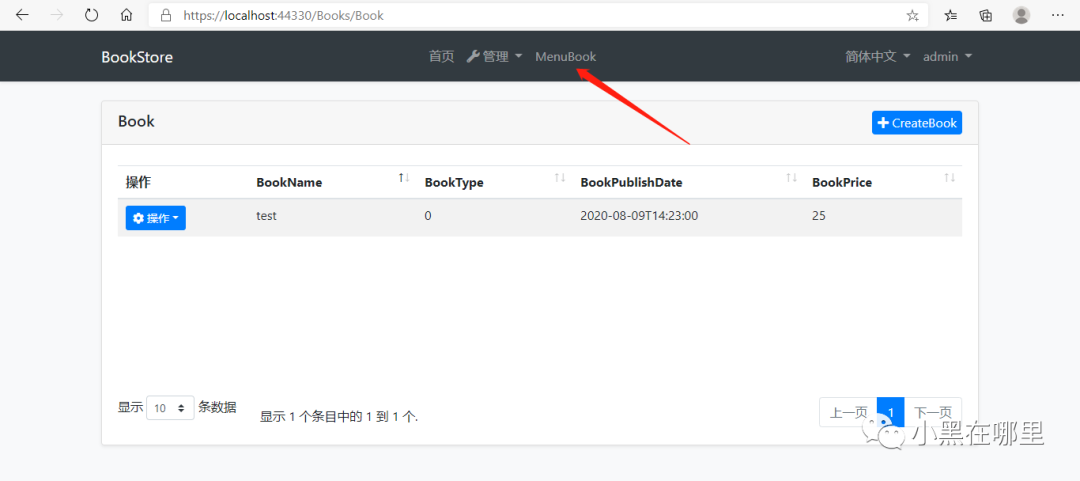Sort table by BookType column
The image size is (1080, 481).
(495, 183)
